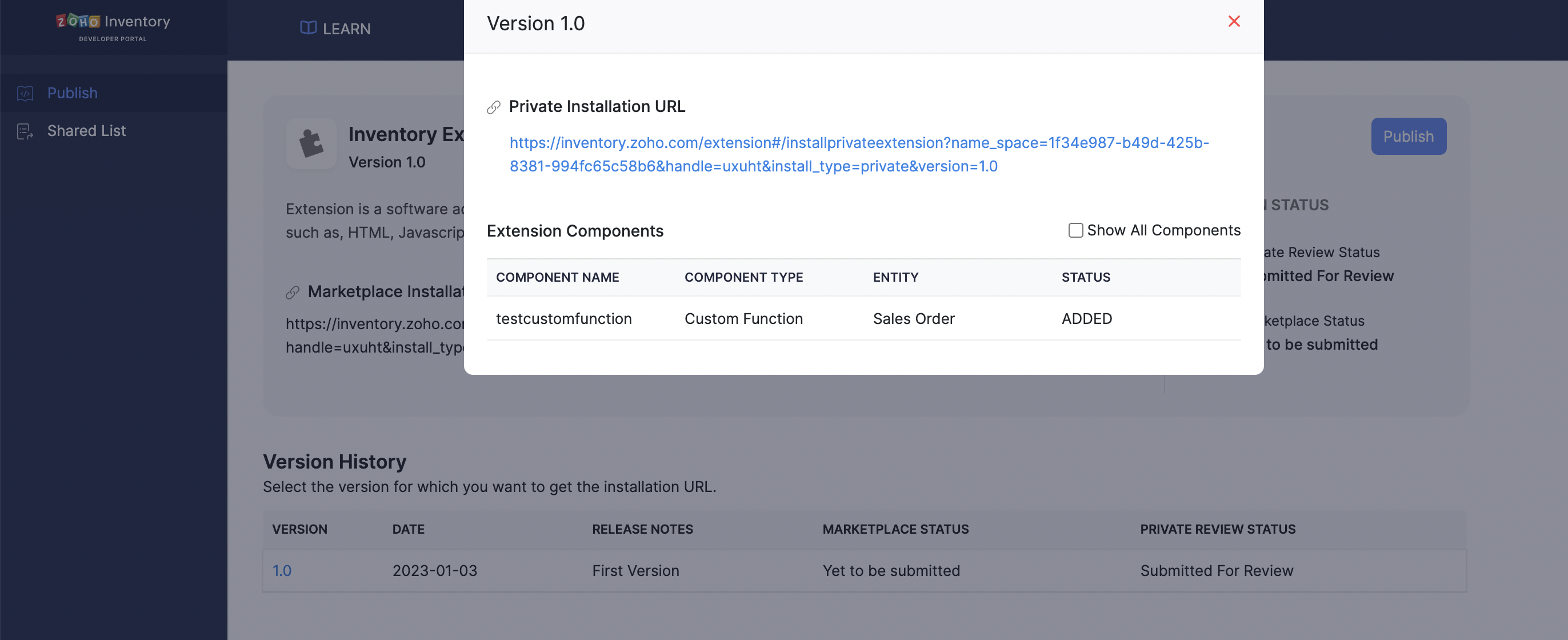Click the extension puzzle piece icon
The width and height of the screenshot is (1568, 640).
point(311,143)
